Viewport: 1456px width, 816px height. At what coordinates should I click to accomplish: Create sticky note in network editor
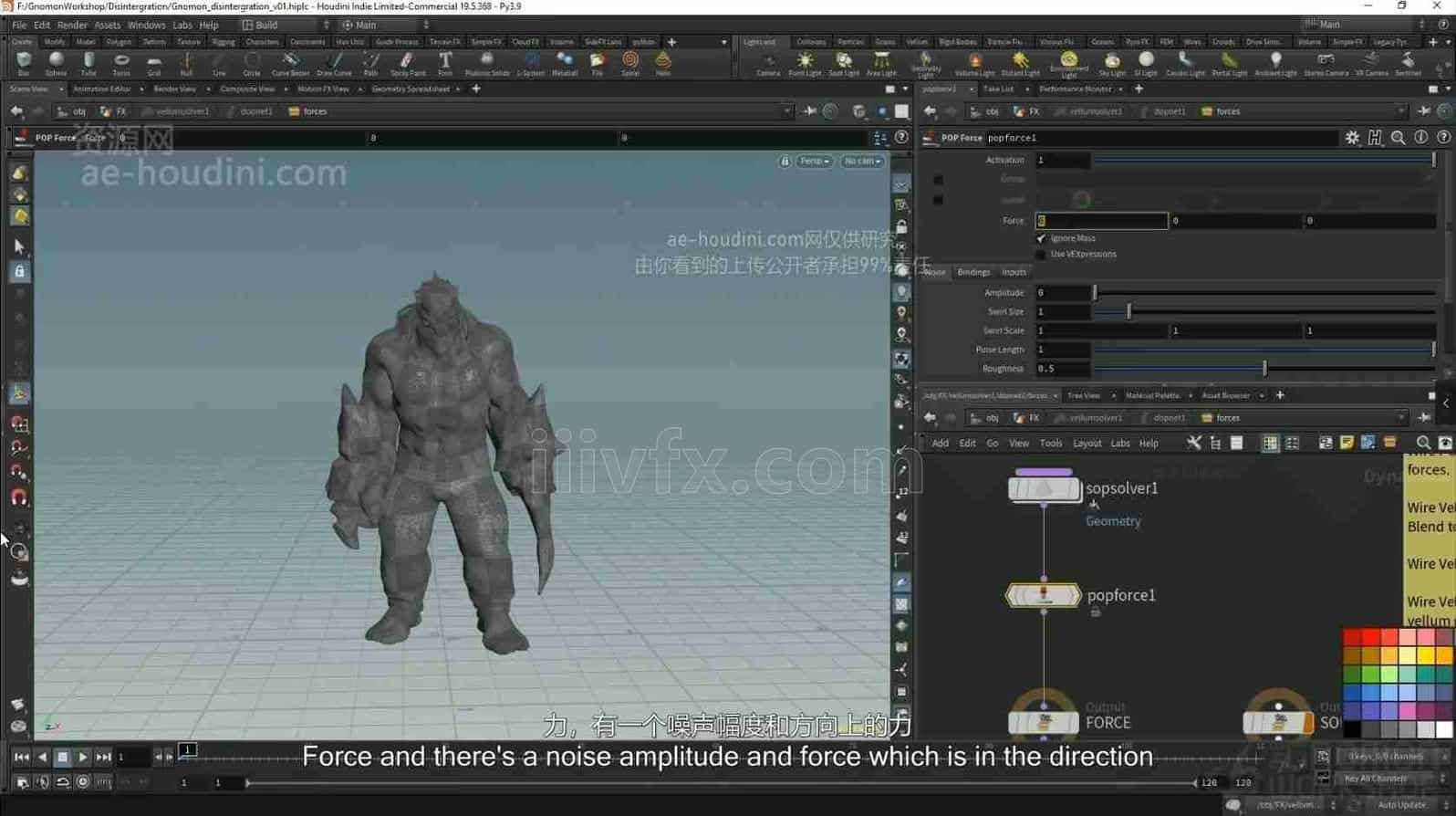(1347, 443)
